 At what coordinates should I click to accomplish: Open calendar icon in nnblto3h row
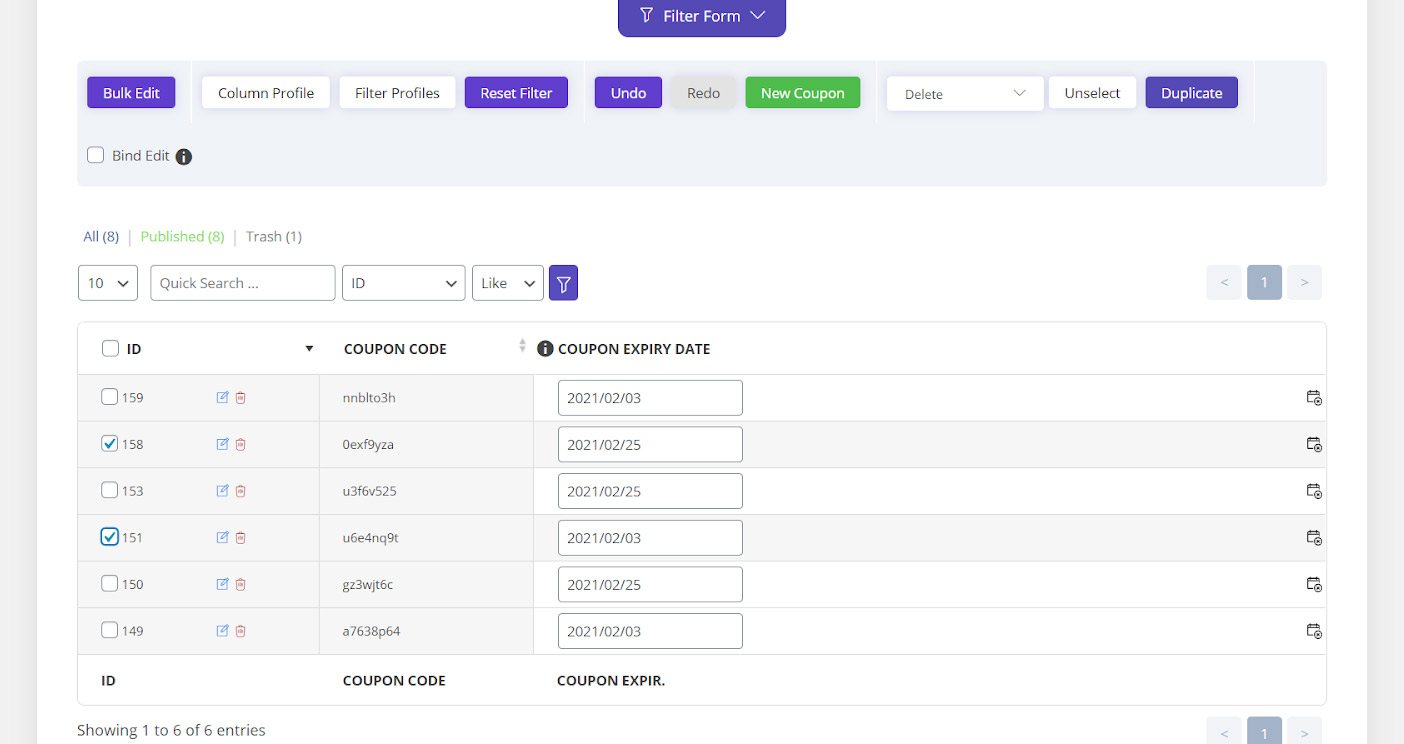1314,397
